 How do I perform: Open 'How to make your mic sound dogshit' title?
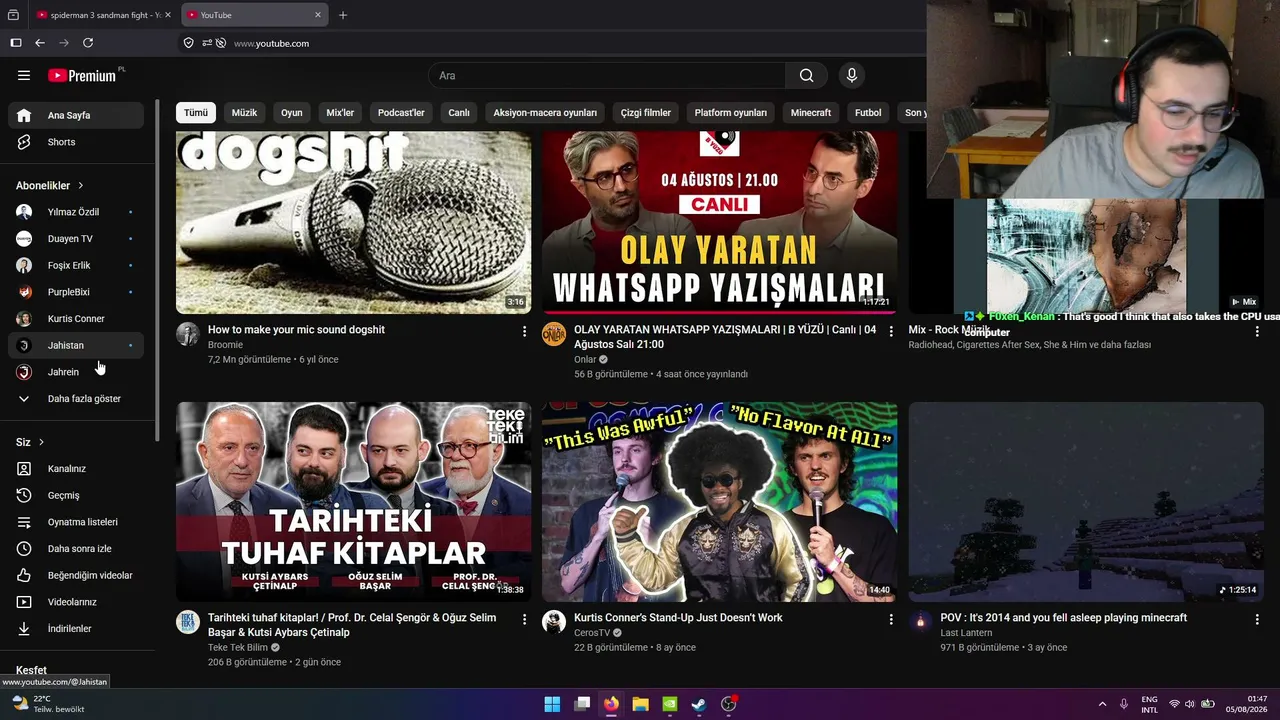click(296, 330)
